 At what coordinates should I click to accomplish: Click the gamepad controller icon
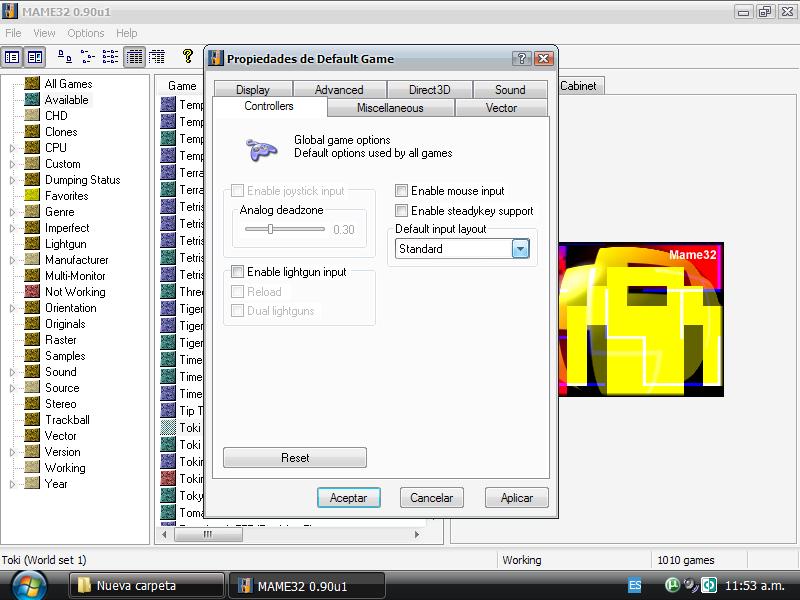pyautogui.click(x=261, y=149)
